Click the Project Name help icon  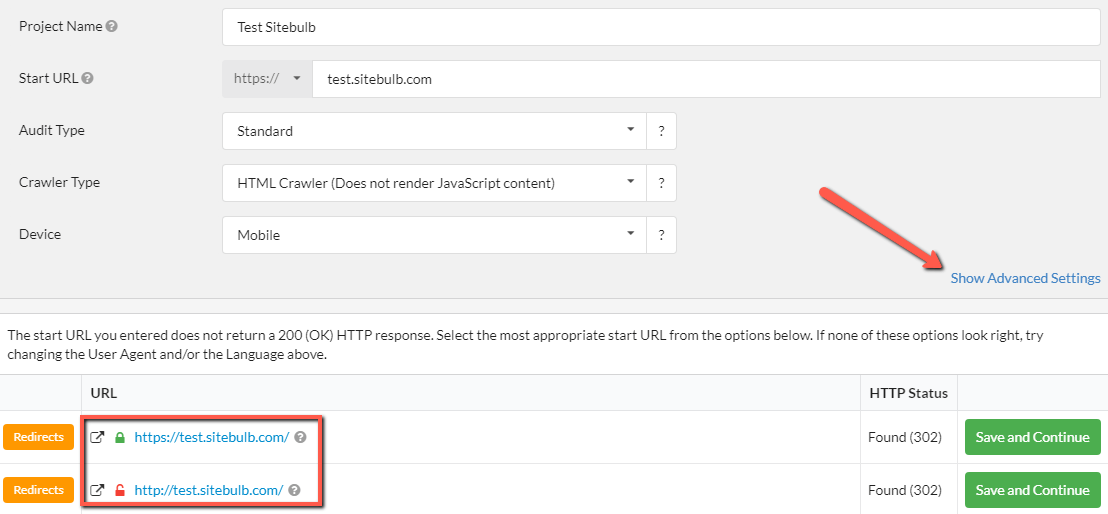pos(112,27)
